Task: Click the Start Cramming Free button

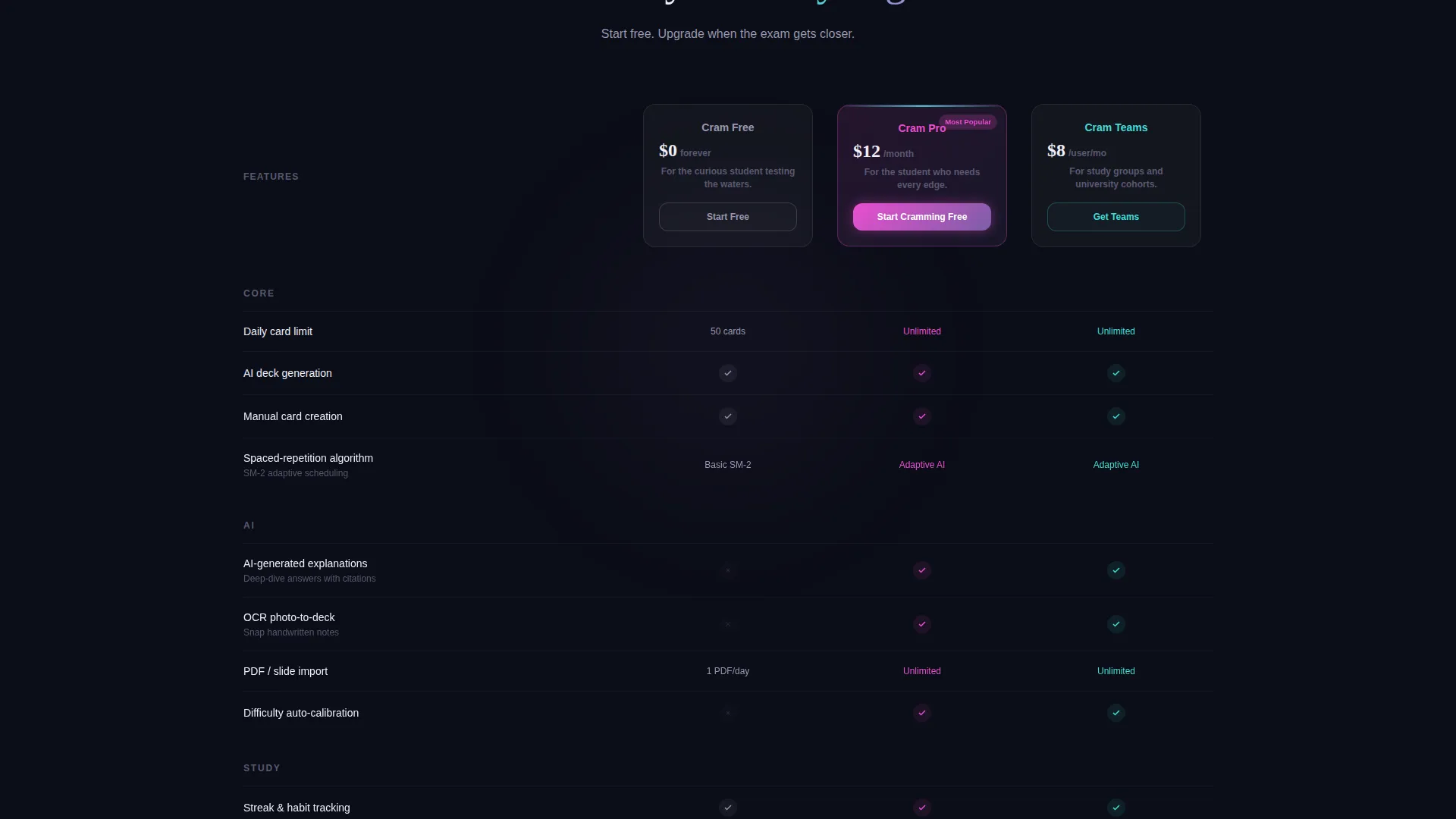Action: pyautogui.click(x=921, y=217)
